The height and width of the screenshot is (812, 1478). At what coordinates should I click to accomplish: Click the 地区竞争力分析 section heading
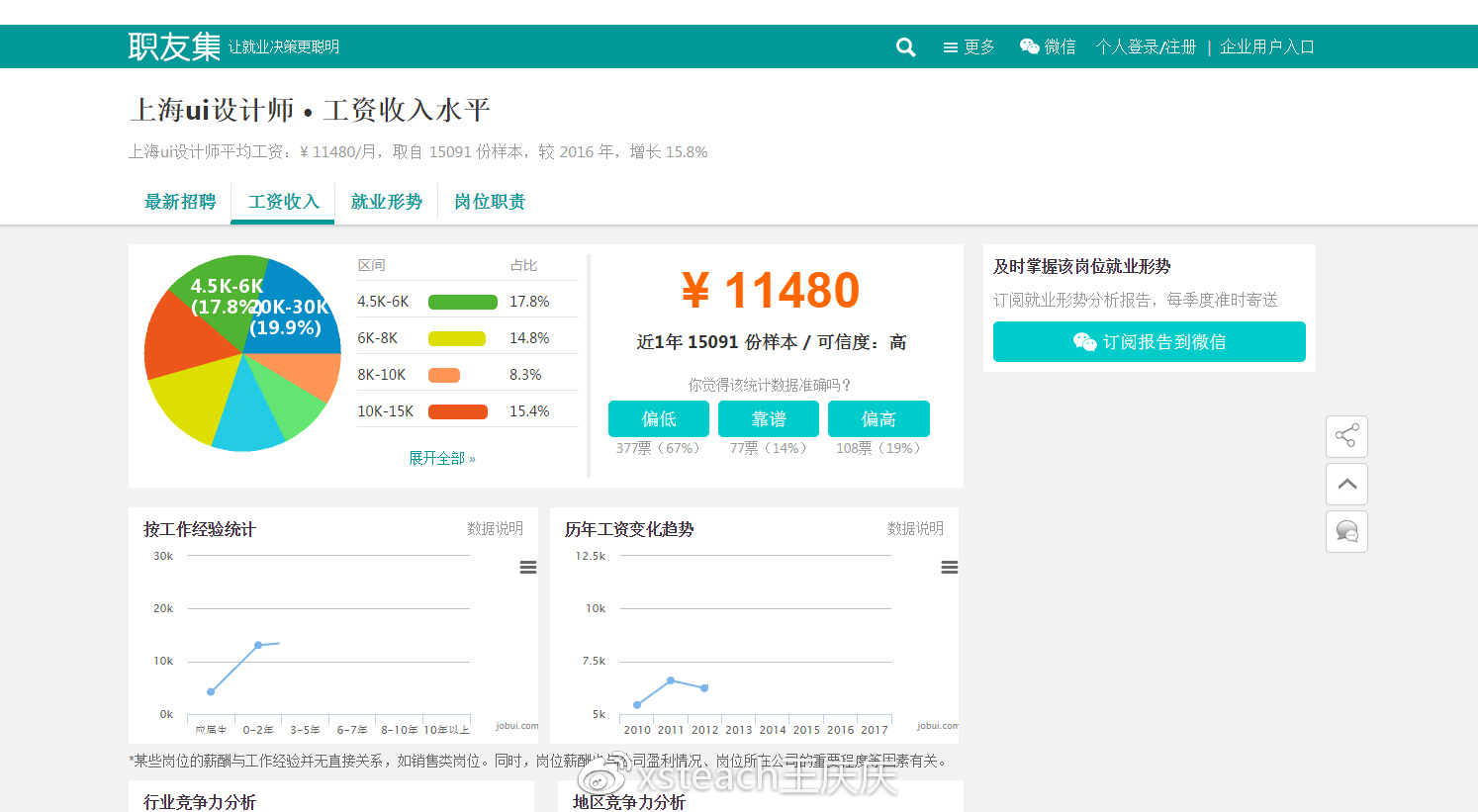click(629, 801)
